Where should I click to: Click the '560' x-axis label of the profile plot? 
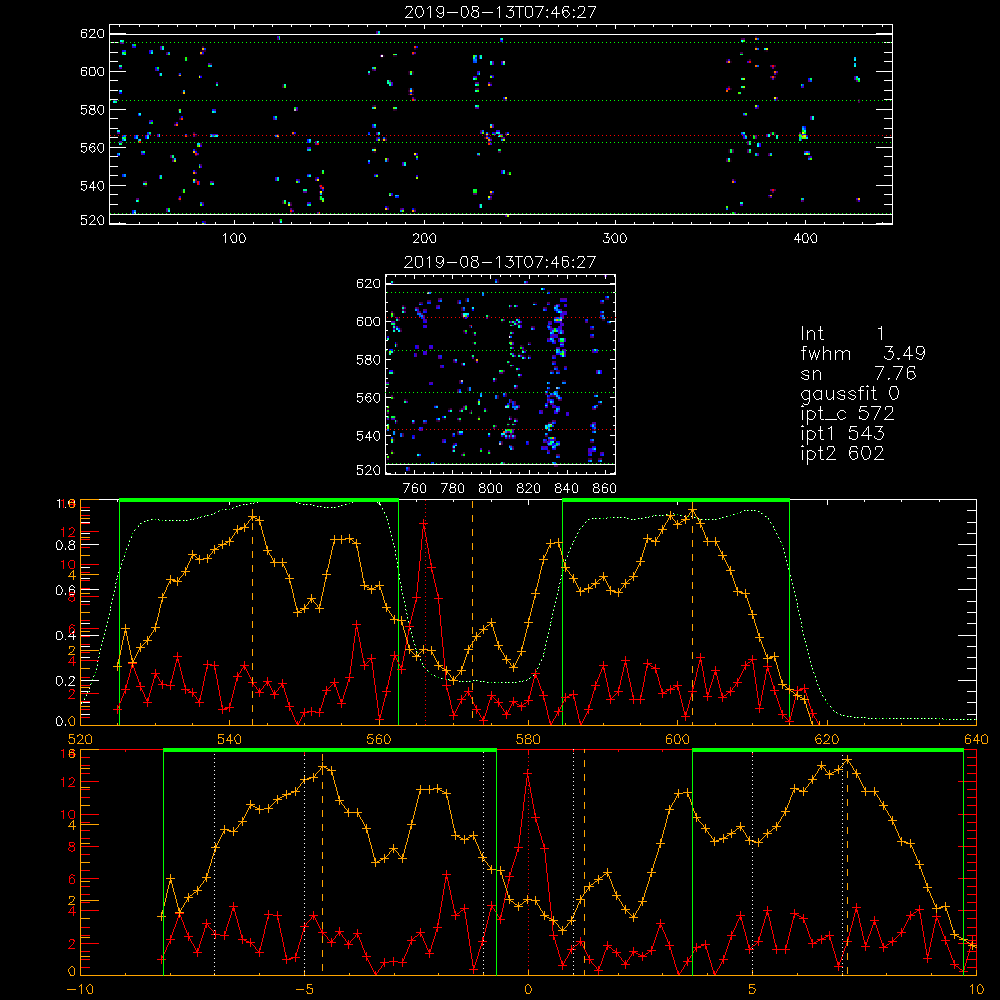379,739
